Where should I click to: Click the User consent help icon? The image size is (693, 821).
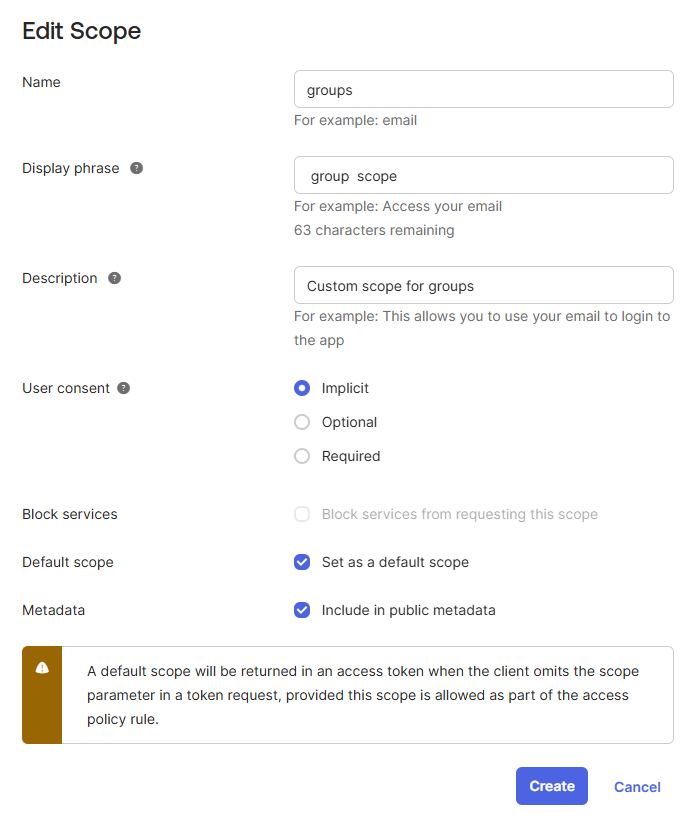[x=124, y=388]
